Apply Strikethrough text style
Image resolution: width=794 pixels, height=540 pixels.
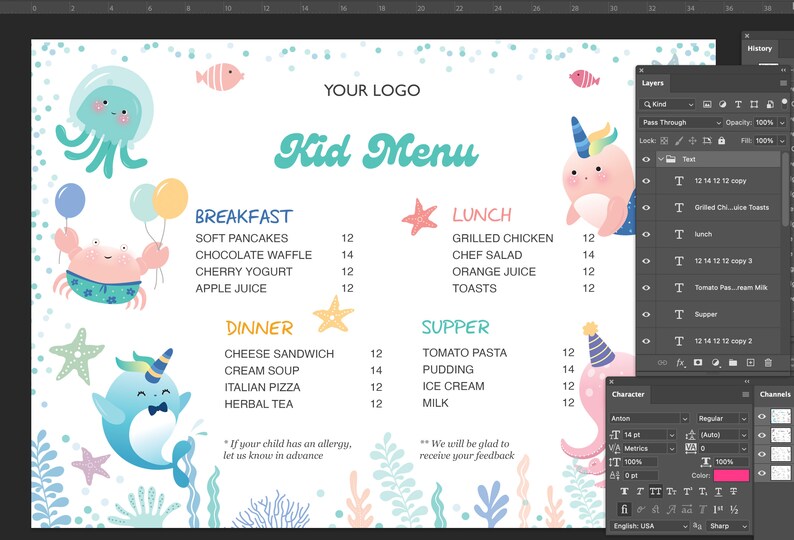click(734, 491)
